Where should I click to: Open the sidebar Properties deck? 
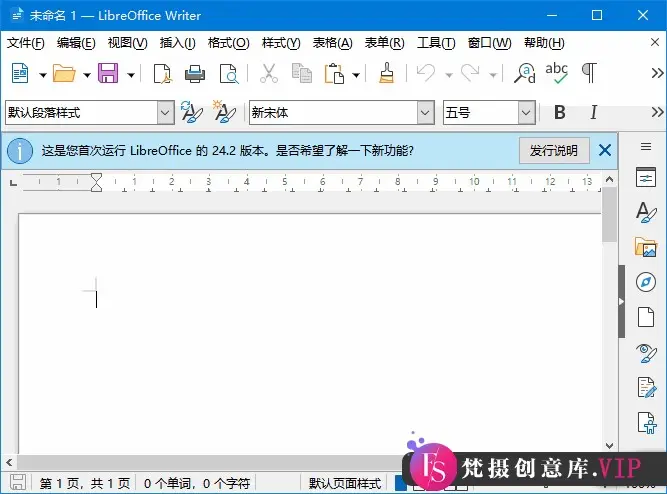click(x=646, y=177)
